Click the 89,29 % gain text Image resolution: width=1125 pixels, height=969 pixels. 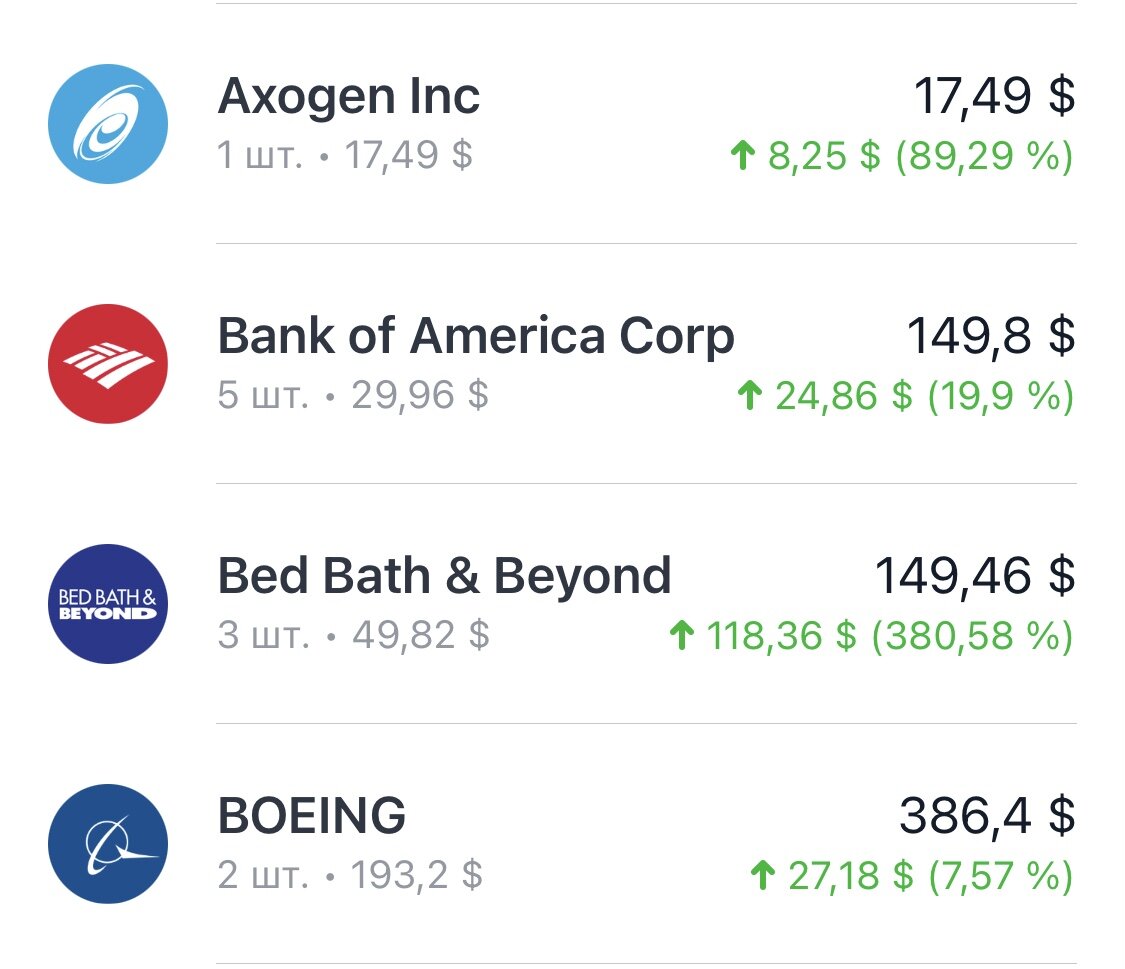(984, 156)
